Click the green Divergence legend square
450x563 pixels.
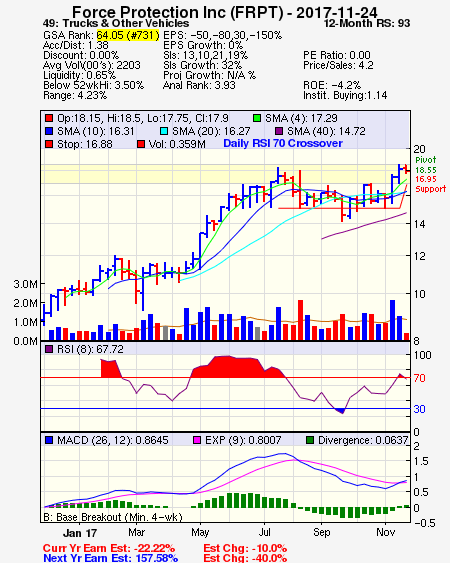tap(310, 440)
